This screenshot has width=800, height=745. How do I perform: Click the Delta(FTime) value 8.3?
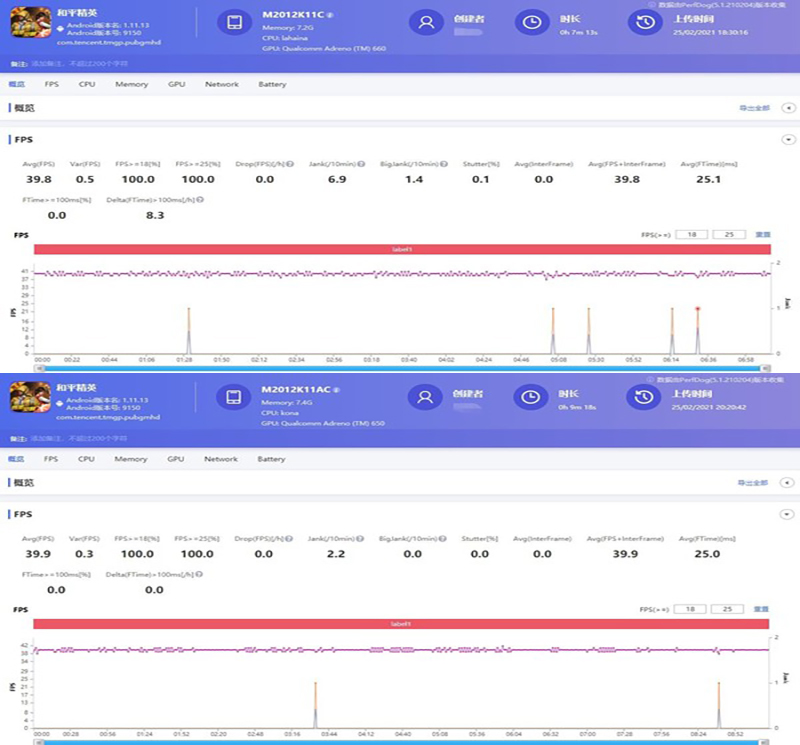tap(155, 215)
